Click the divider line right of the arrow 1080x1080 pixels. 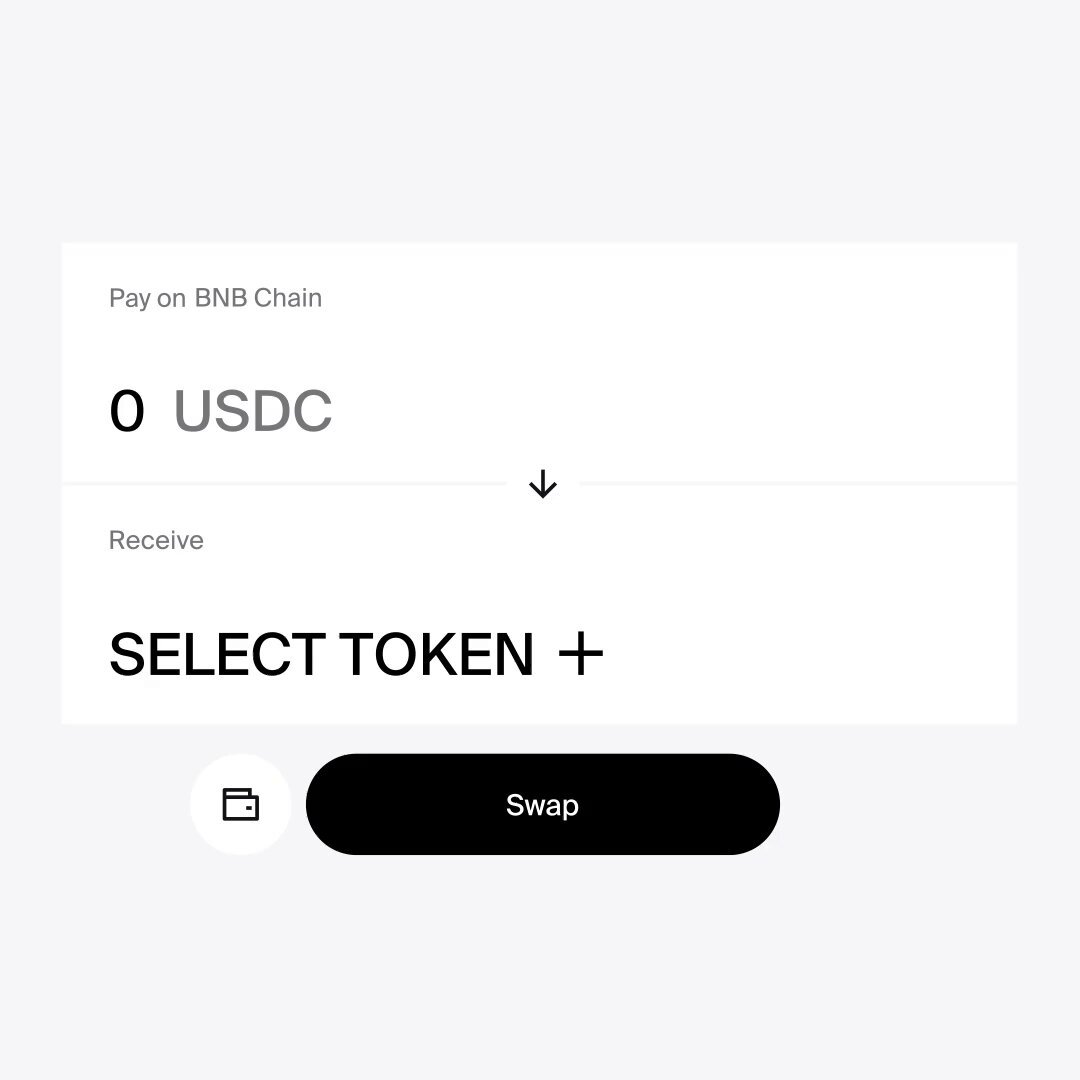799,484
